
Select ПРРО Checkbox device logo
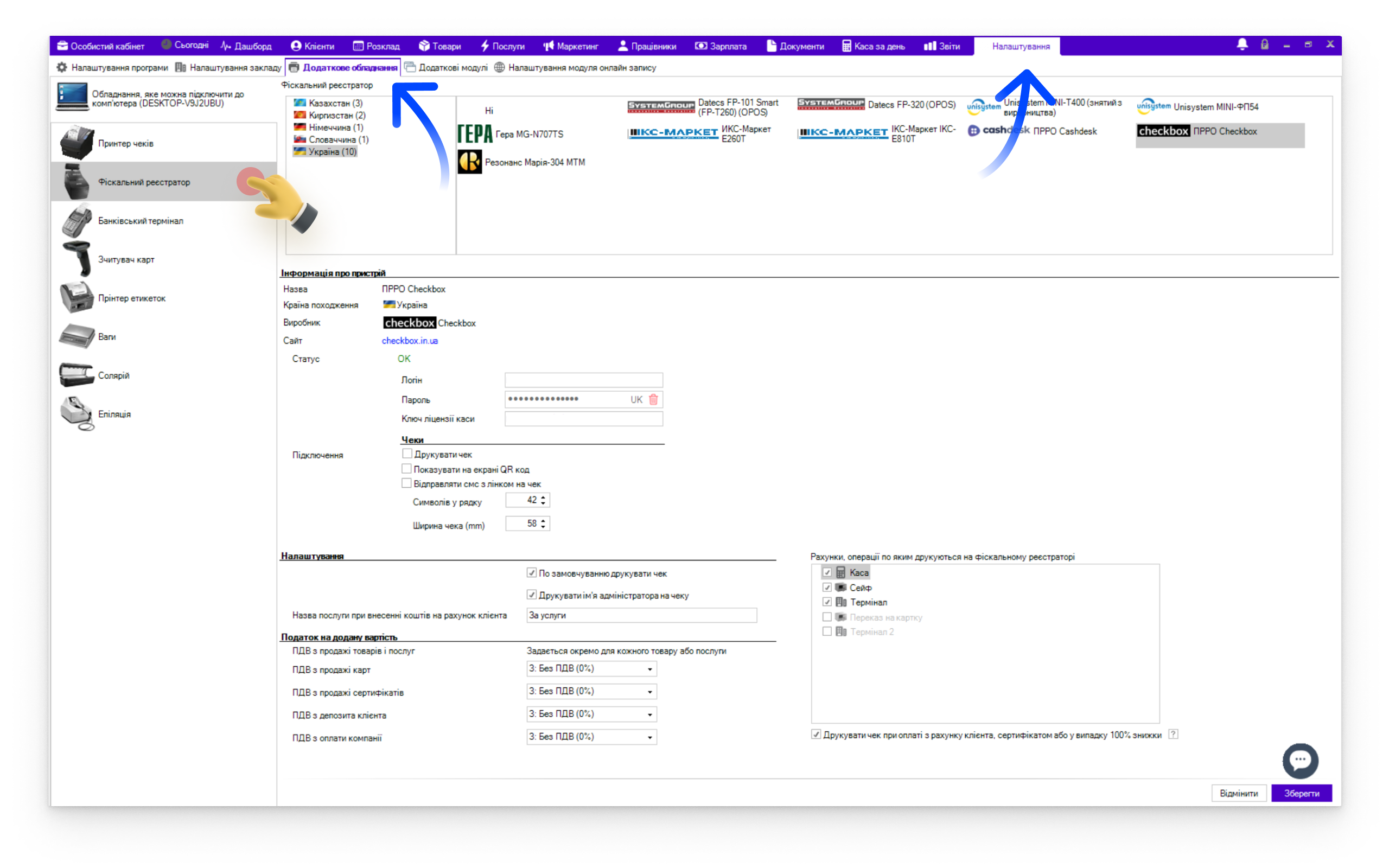pyautogui.click(x=1163, y=131)
